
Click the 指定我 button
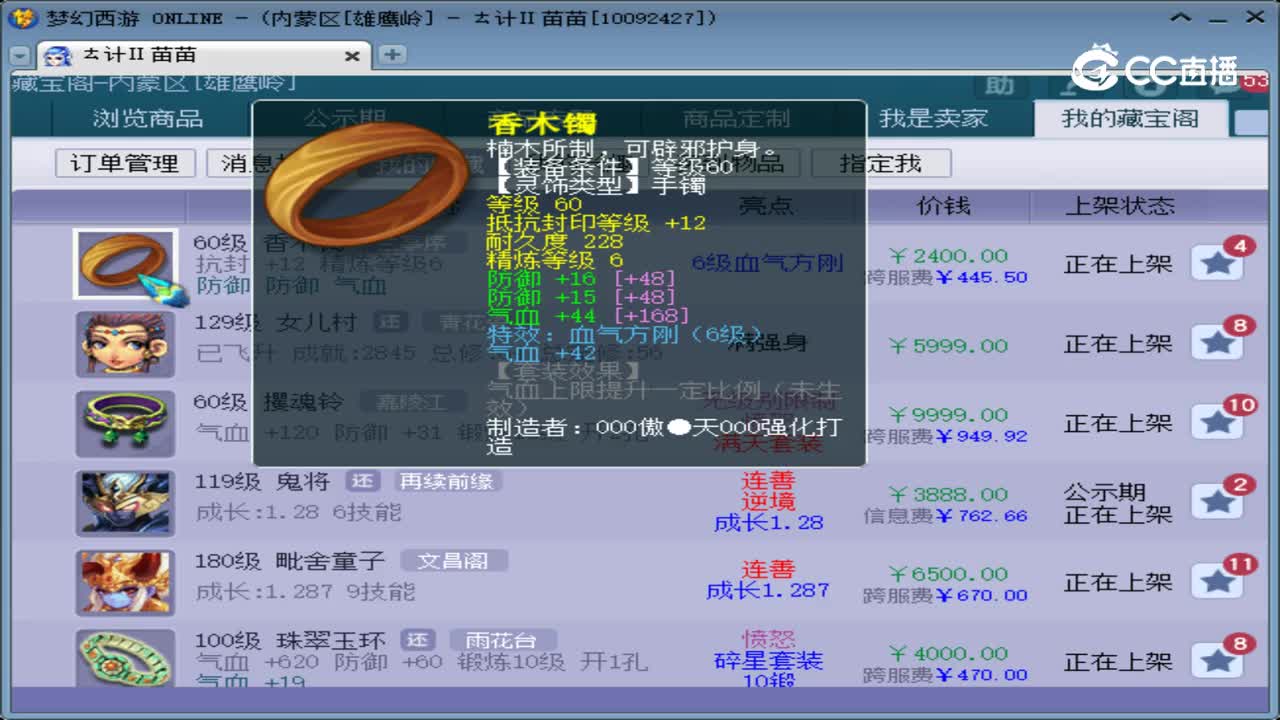click(x=881, y=163)
